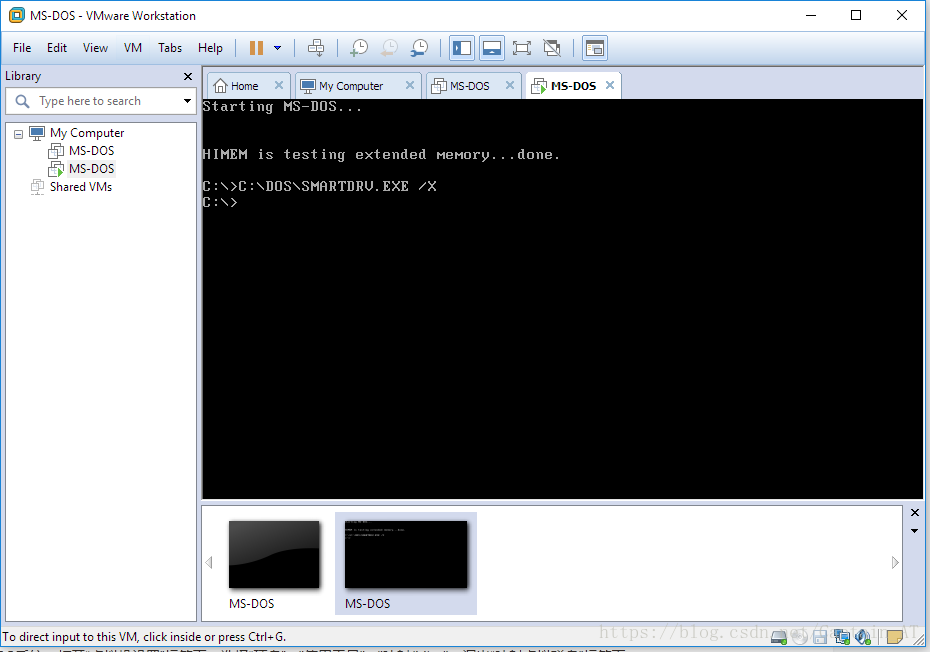Close the Home tab

279,85
